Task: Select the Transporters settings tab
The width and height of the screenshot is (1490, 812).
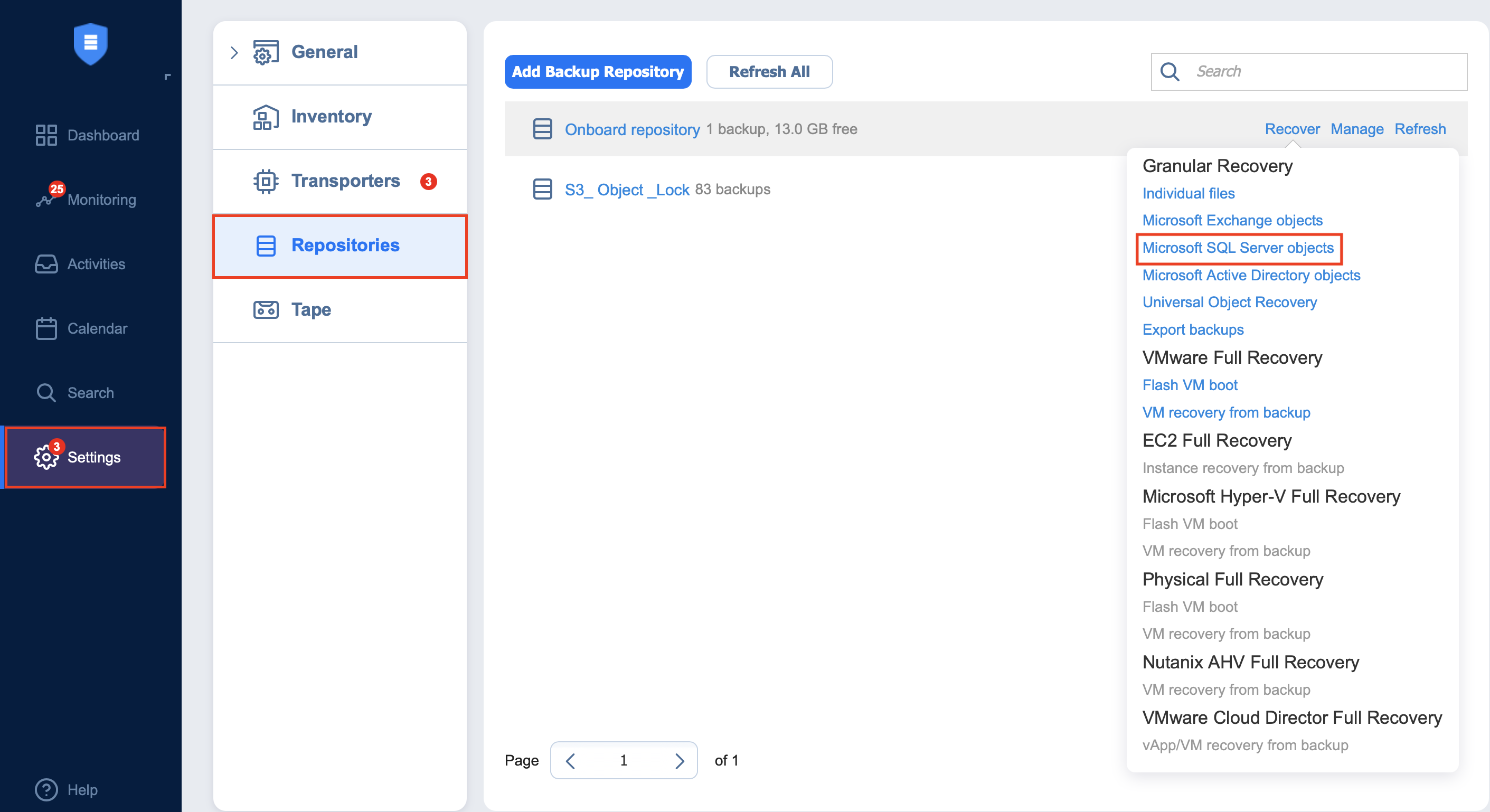Action: (x=340, y=182)
